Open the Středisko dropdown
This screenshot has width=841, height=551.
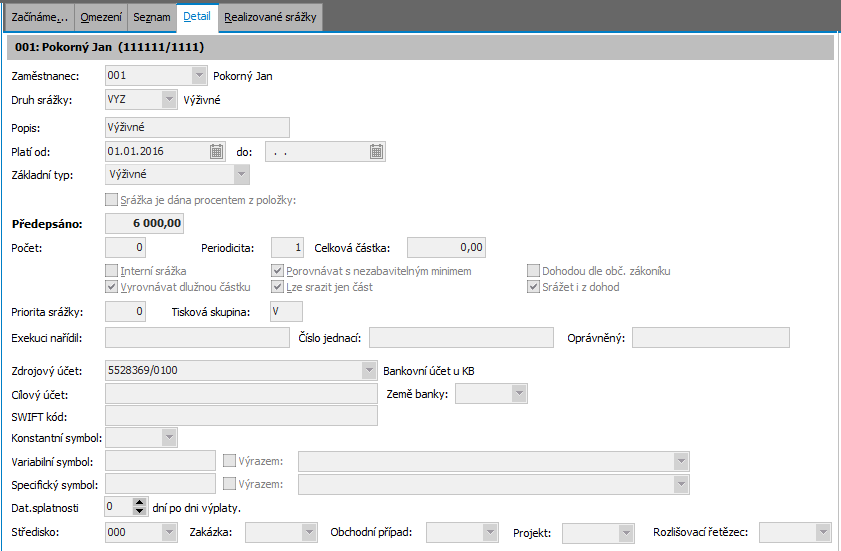coord(168,532)
